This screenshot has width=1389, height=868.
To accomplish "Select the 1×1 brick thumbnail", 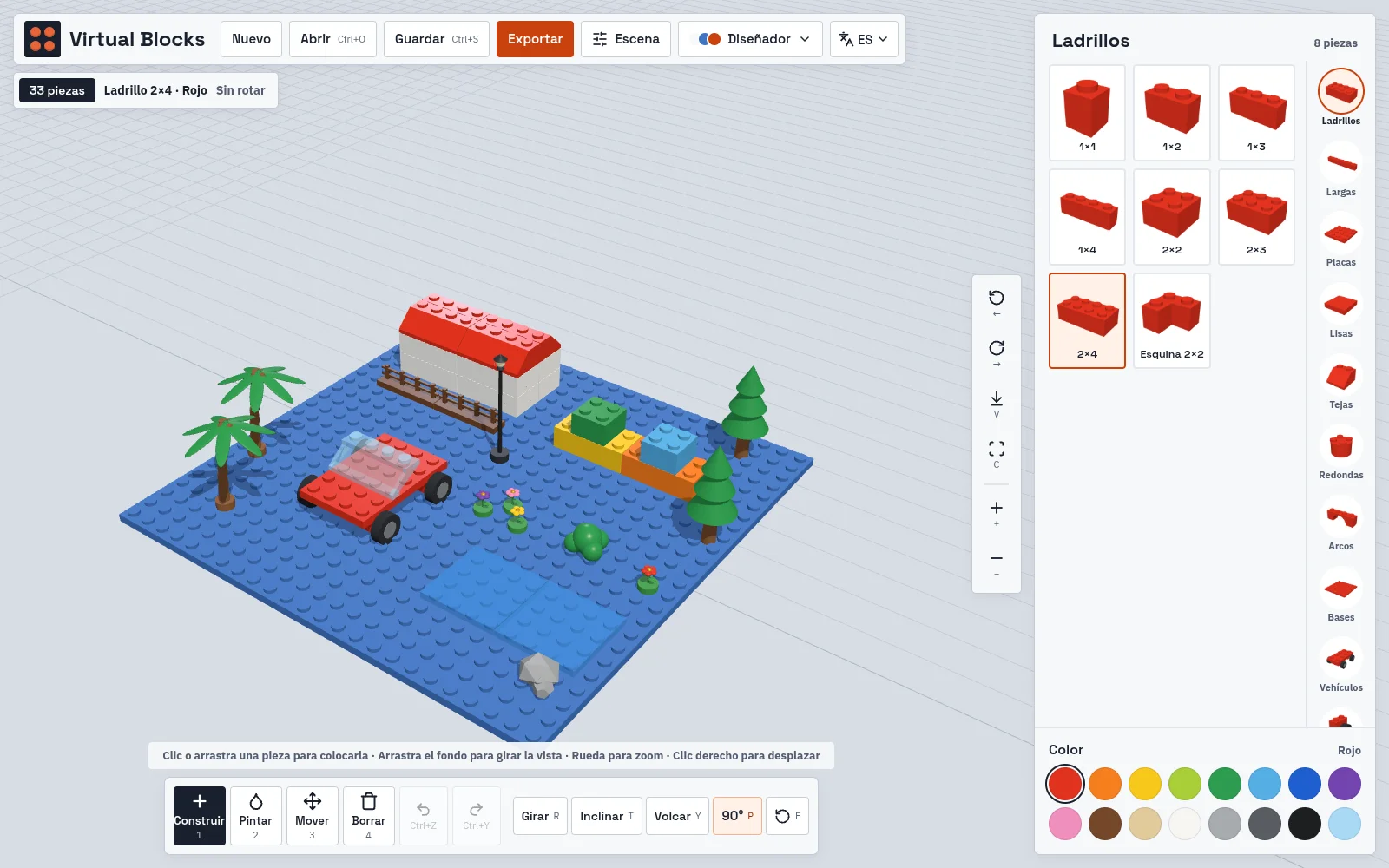I will point(1087,113).
